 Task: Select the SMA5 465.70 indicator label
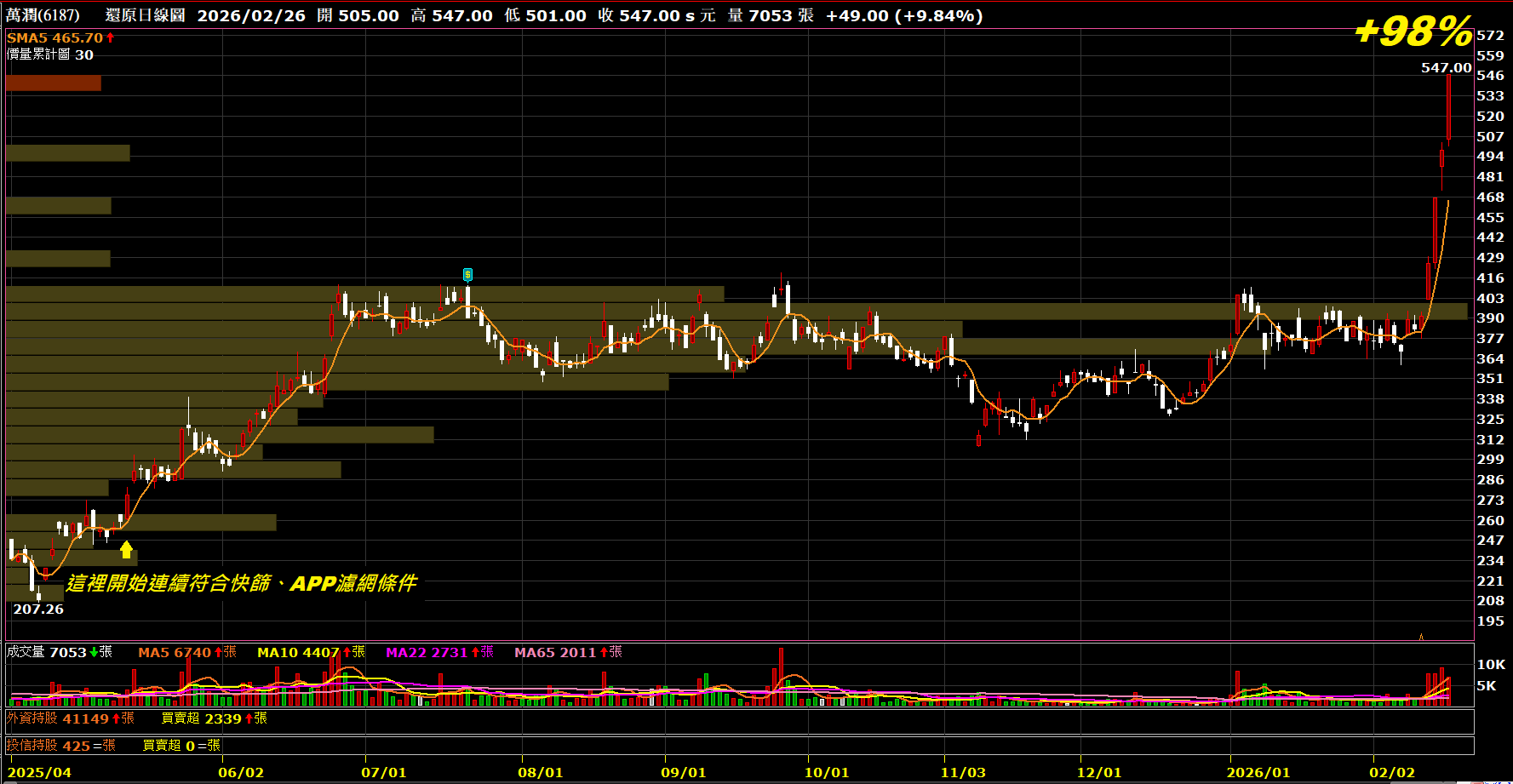[54, 37]
